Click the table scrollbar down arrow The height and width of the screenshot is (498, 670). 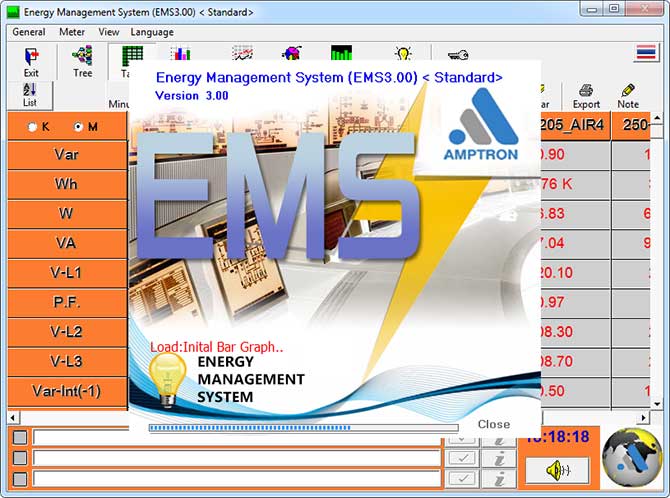[x=657, y=404]
